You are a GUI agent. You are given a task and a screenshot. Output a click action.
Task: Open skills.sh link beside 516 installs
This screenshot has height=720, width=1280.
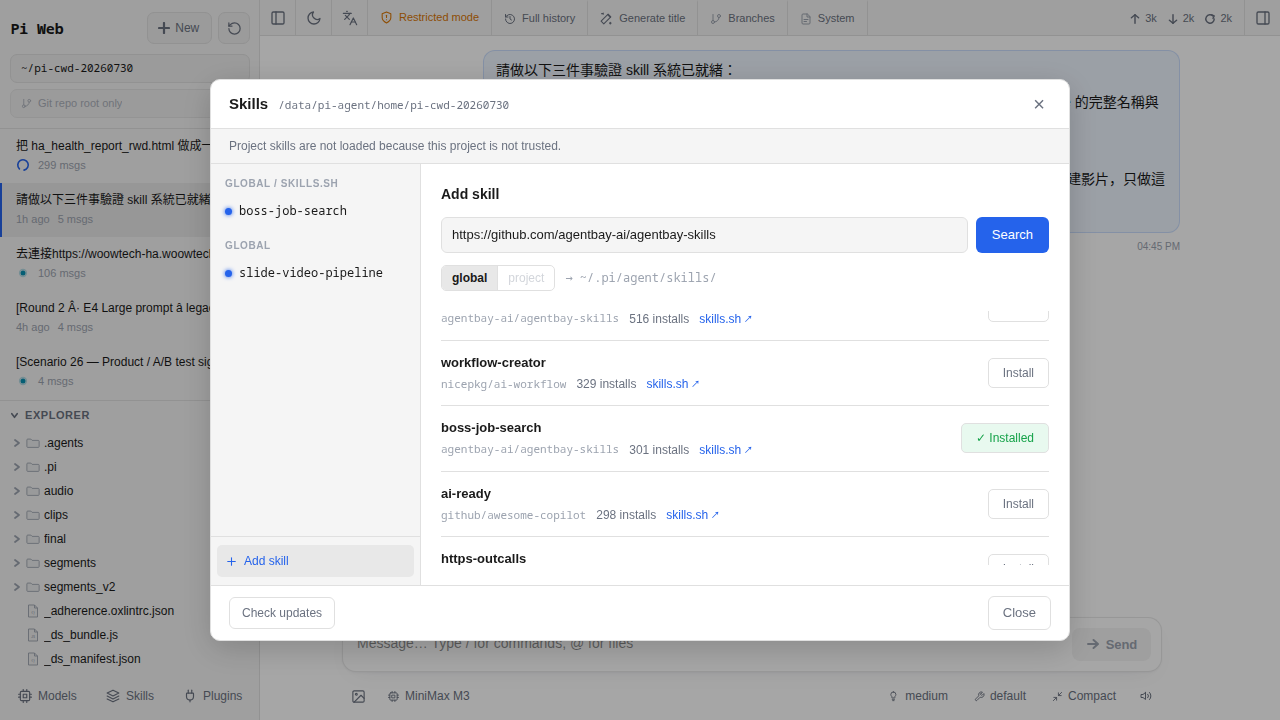click(725, 319)
